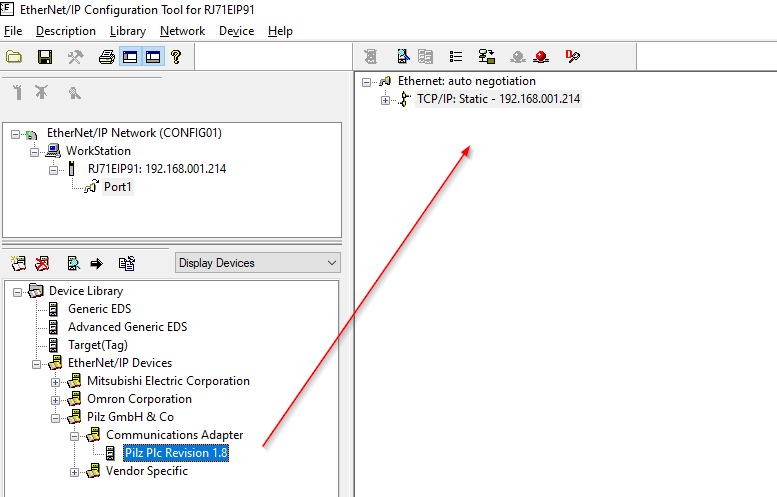Open the Library menu
This screenshot has height=497, width=777.
[128, 31]
